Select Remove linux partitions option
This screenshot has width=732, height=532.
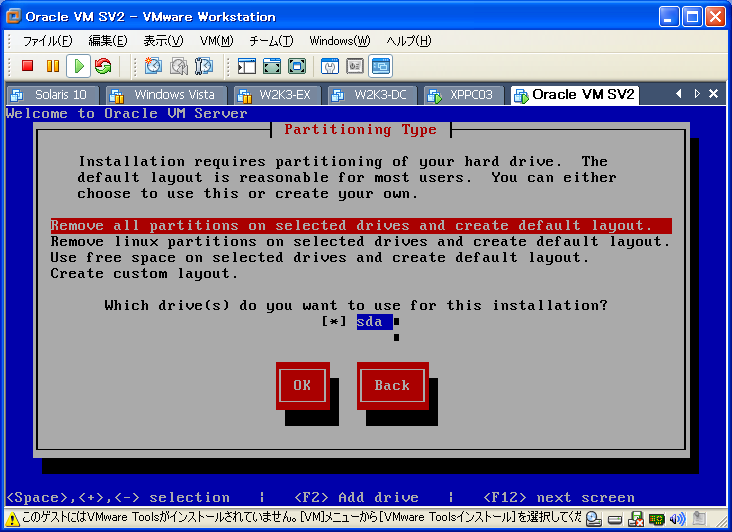(x=360, y=242)
